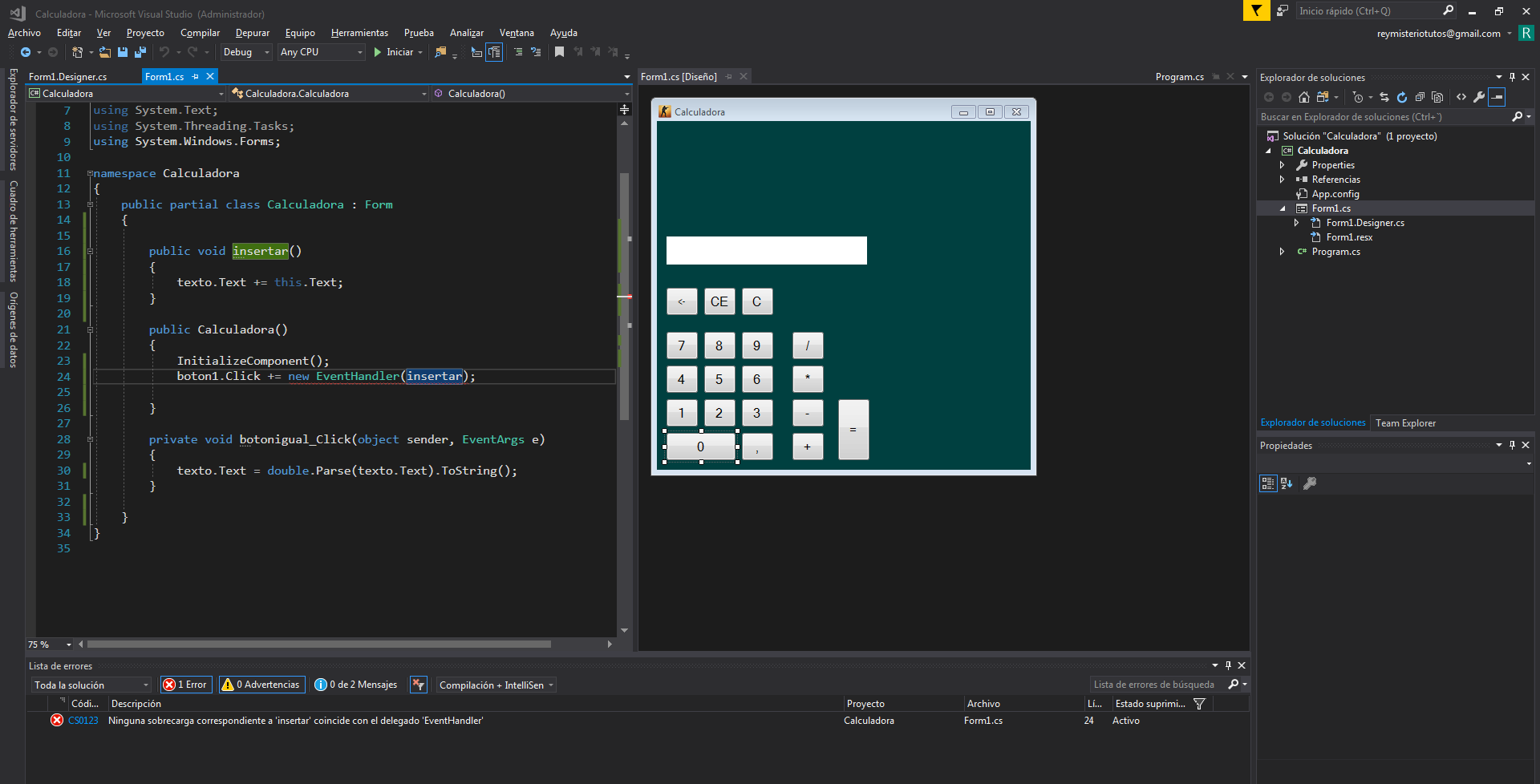This screenshot has width=1540, height=784.
Task: Toggle the 1 Error filter
Action: tap(186, 685)
